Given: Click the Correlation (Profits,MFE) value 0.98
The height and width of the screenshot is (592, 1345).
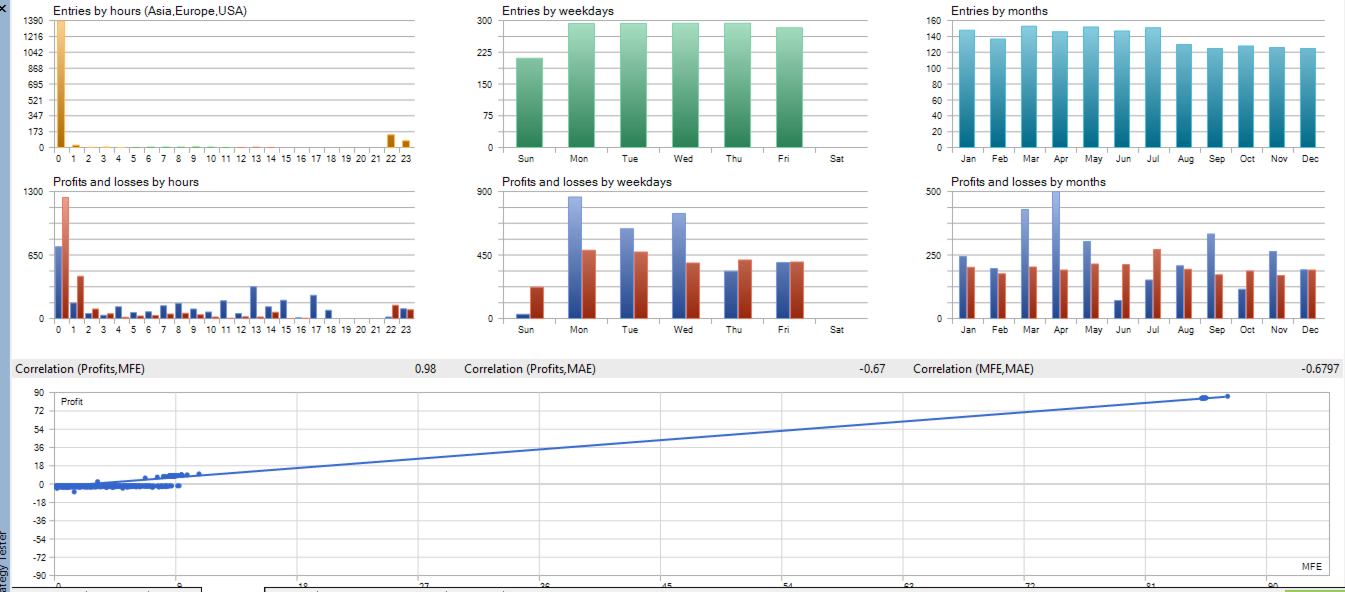Looking at the screenshot, I should [x=425, y=369].
